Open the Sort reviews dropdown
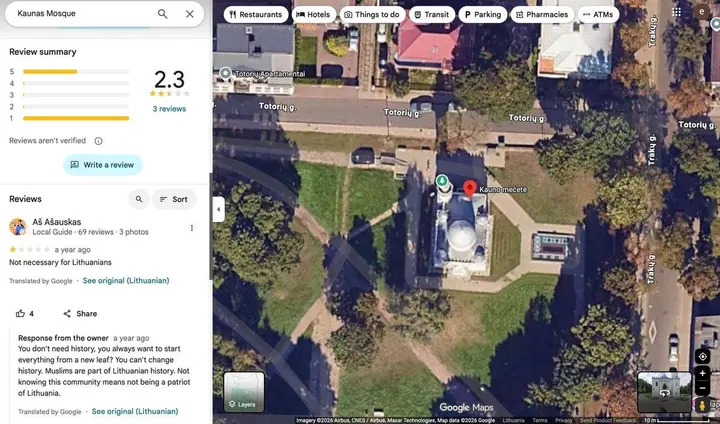720x424 pixels. click(x=174, y=199)
